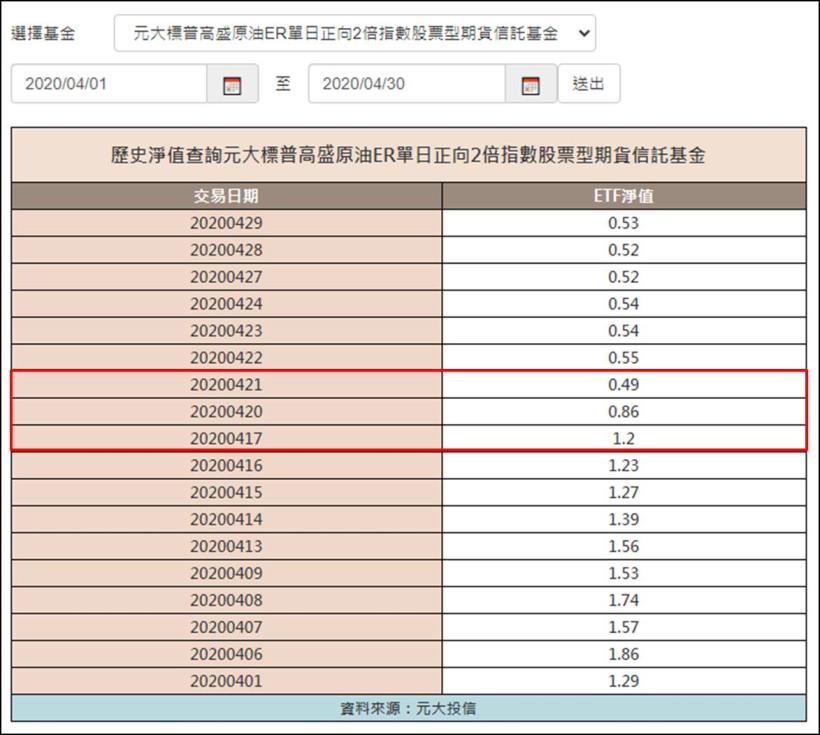Screen dimensions: 820x735
Task: Open the start date calendar picker
Action: (x=232, y=84)
